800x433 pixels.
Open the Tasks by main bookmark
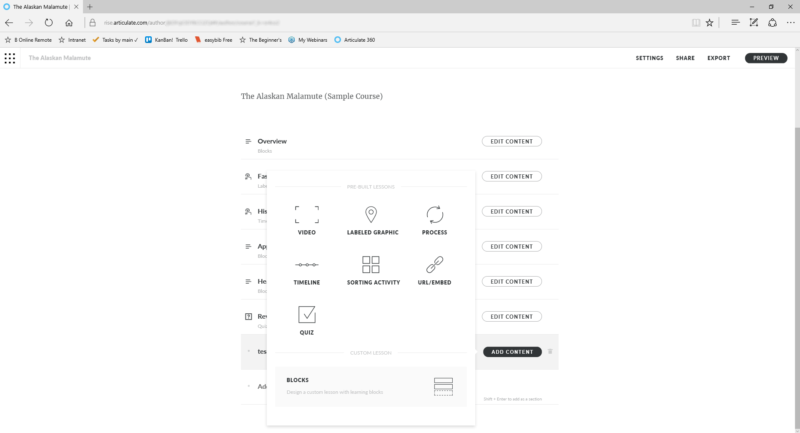click(x=115, y=40)
